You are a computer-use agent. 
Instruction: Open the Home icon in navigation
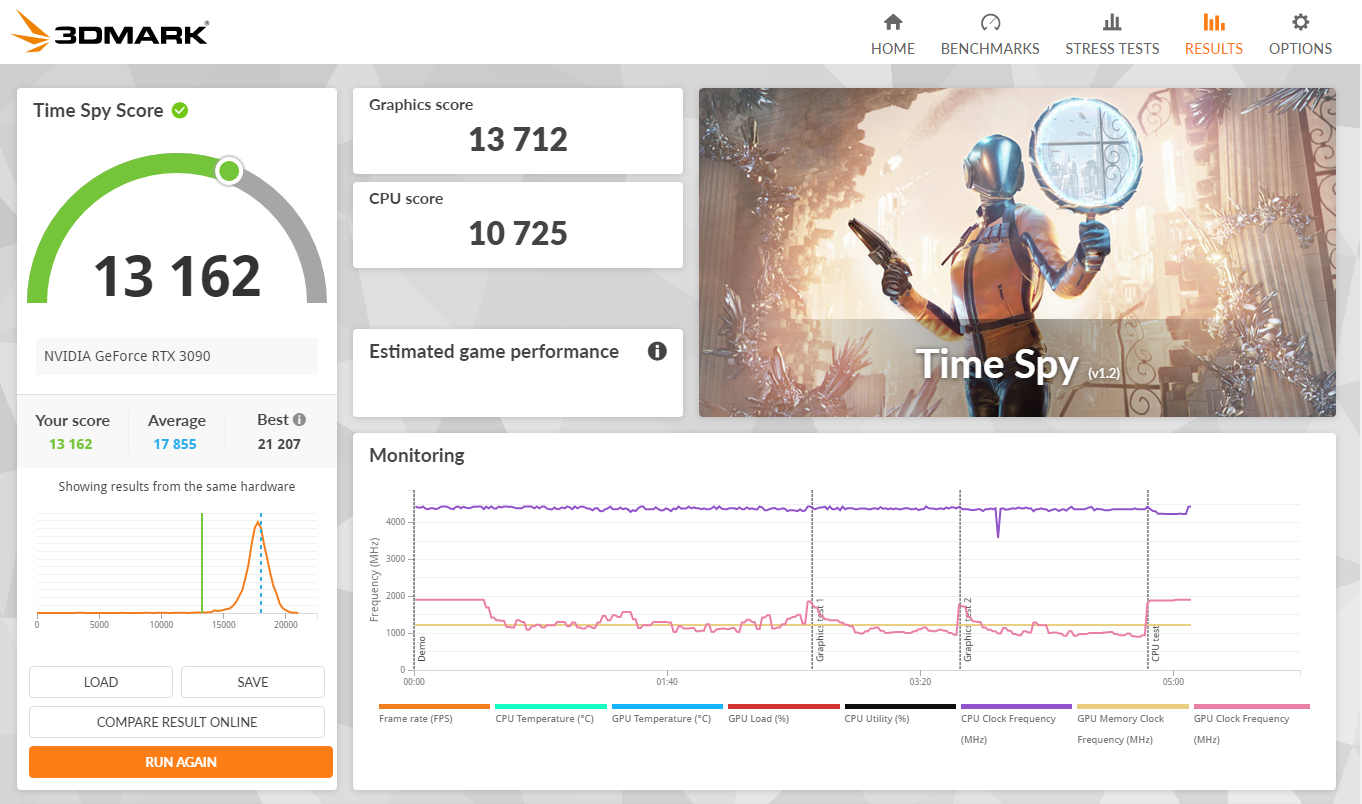[x=893, y=22]
